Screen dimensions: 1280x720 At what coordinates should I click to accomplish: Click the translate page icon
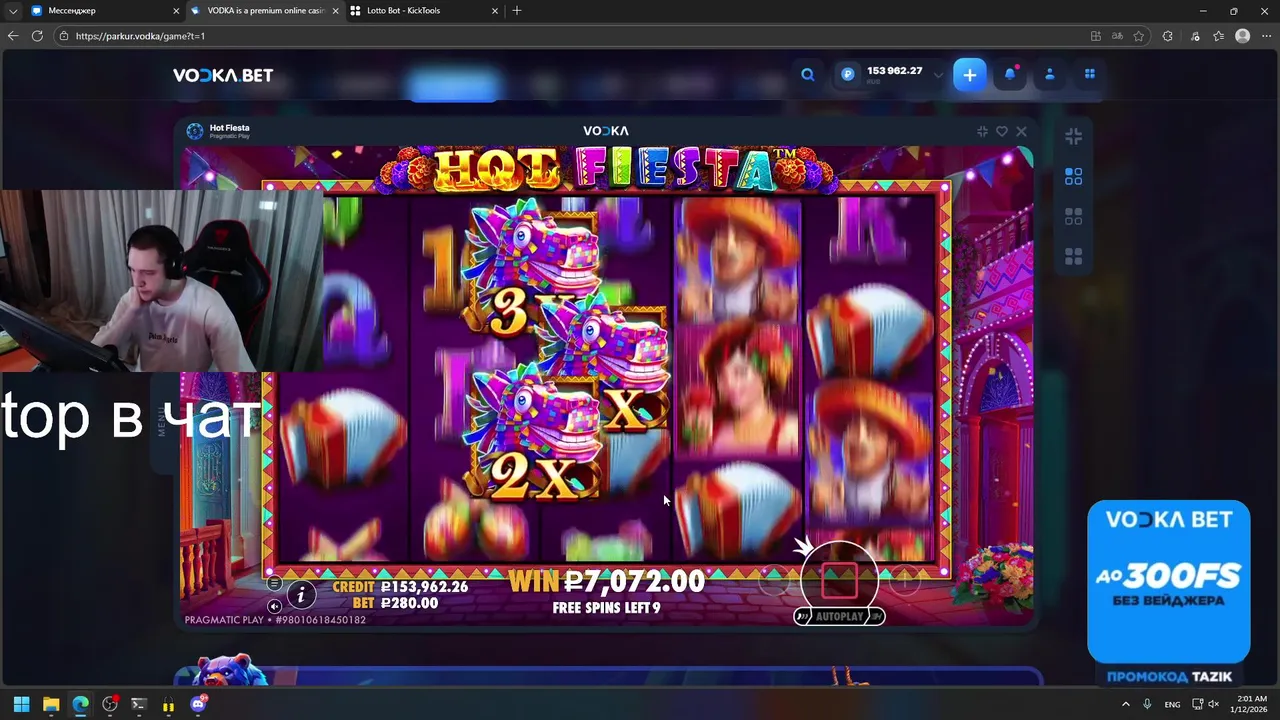1117,36
